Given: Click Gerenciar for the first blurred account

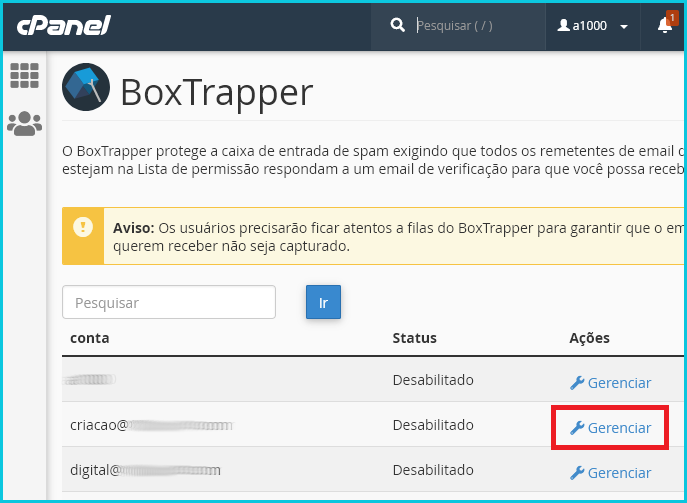Looking at the screenshot, I should 610,383.
